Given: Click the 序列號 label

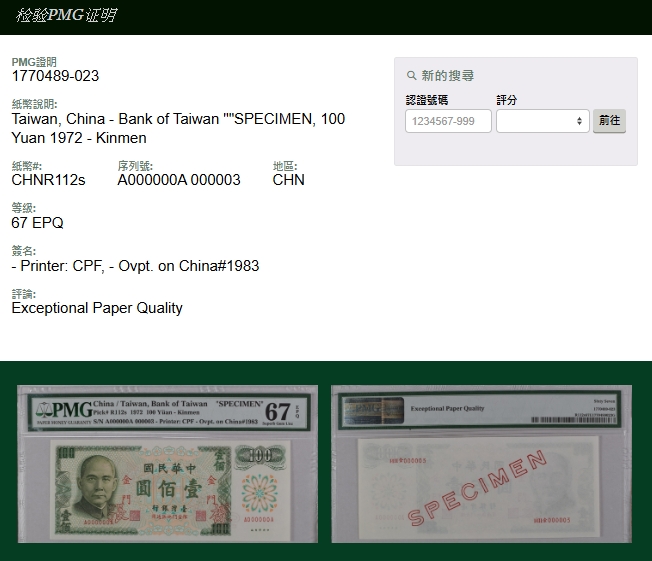Looking at the screenshot, I should tap(135, 166).
